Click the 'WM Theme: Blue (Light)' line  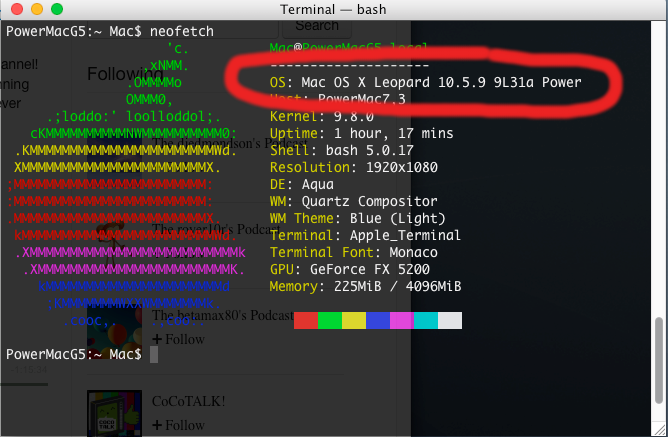[357, 218]
